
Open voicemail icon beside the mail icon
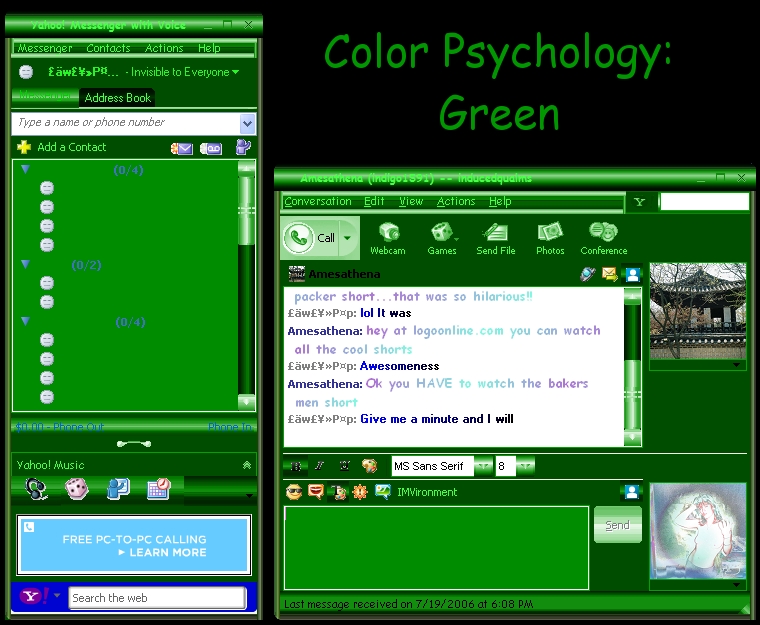tap(211, 148)
